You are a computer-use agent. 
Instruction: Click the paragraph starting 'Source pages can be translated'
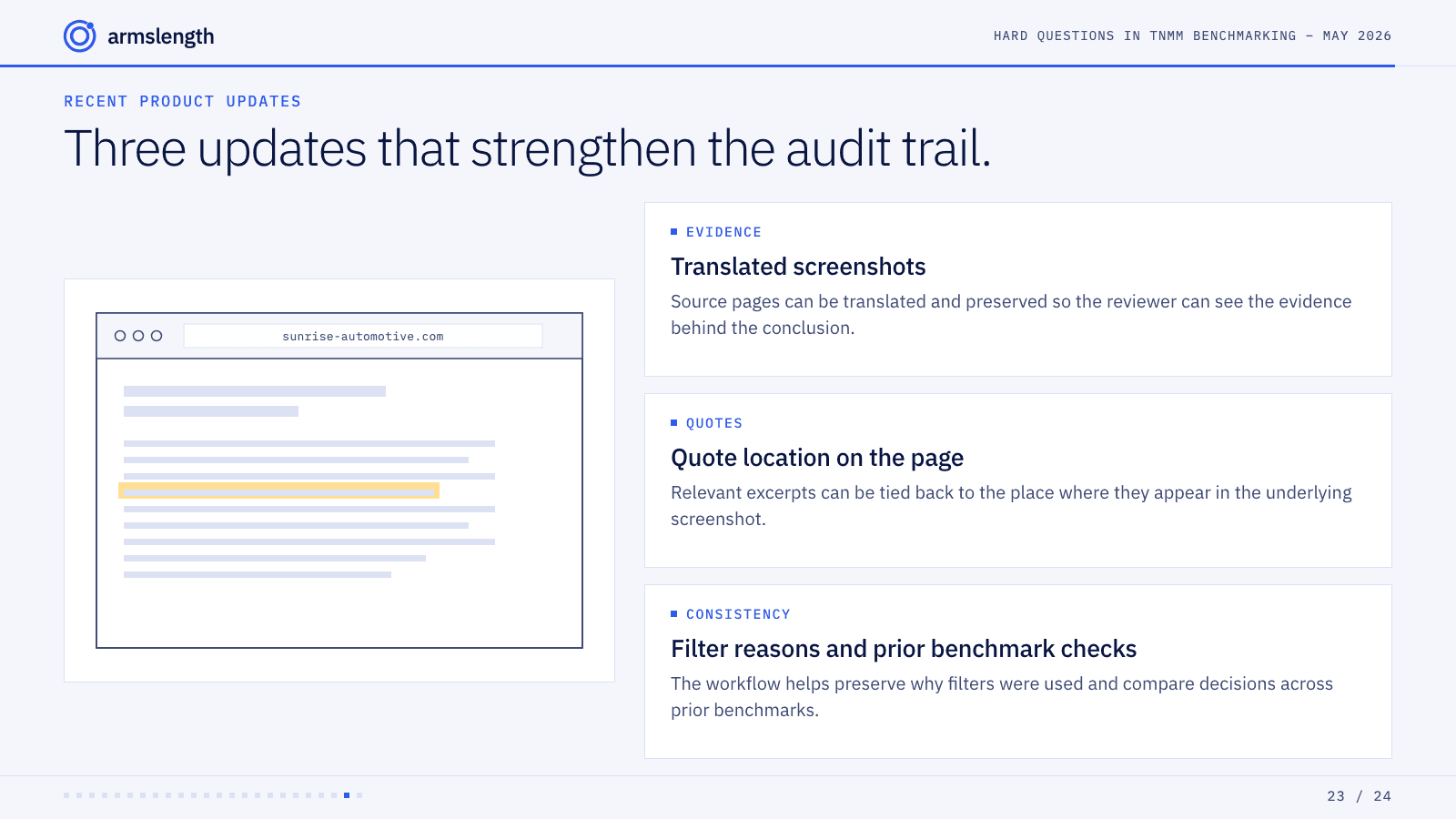1011,315
